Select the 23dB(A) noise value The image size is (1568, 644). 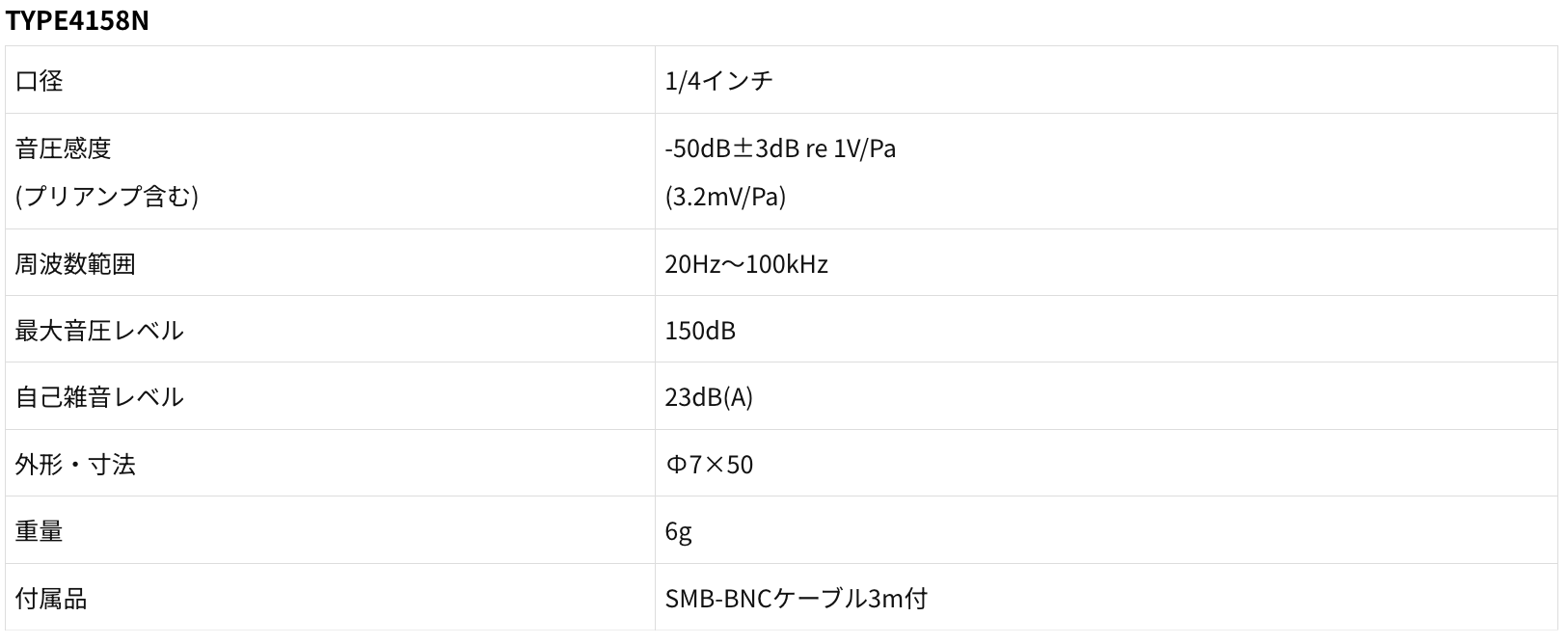pos(709,397)
